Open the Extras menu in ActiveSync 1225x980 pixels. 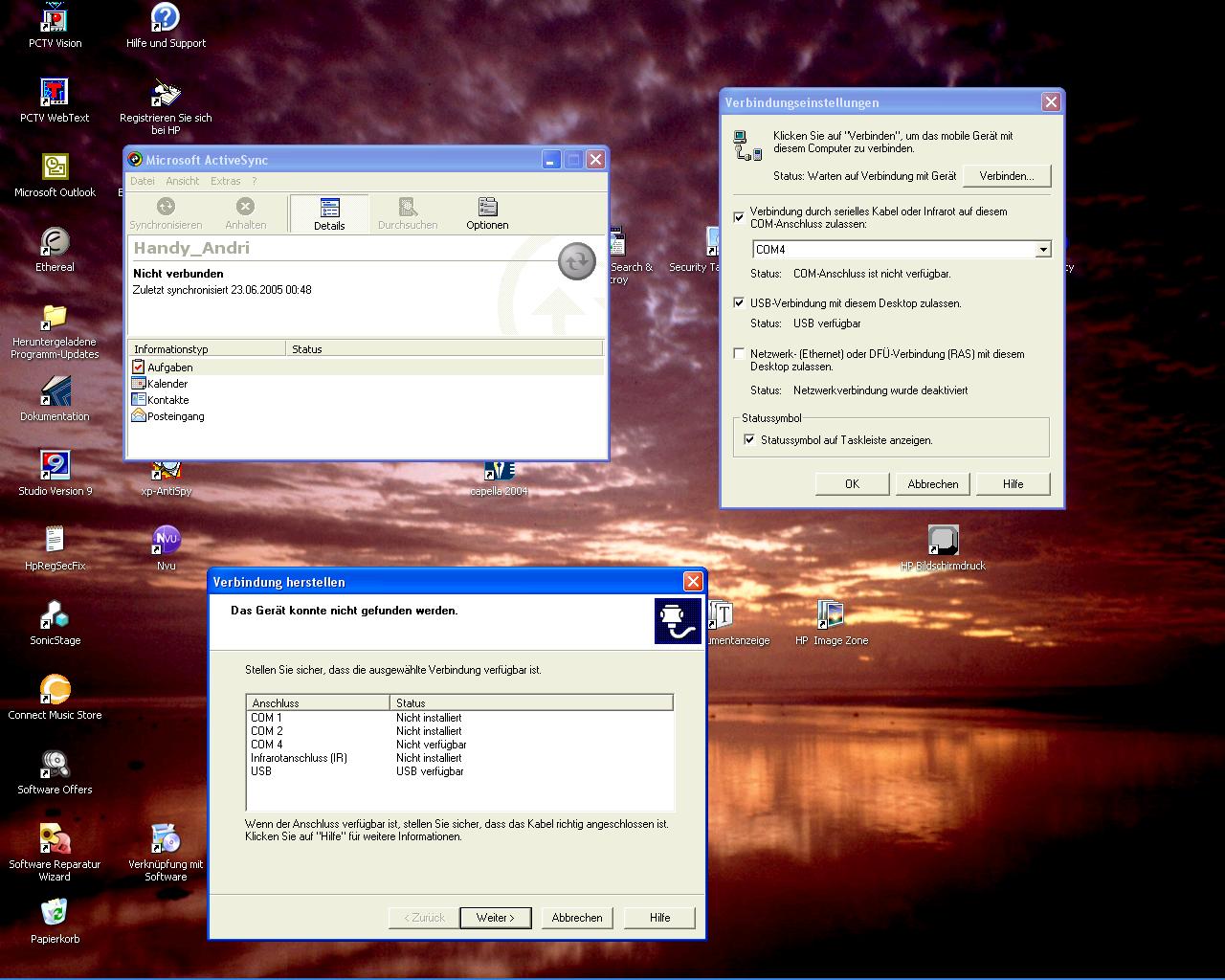[226, 181]
